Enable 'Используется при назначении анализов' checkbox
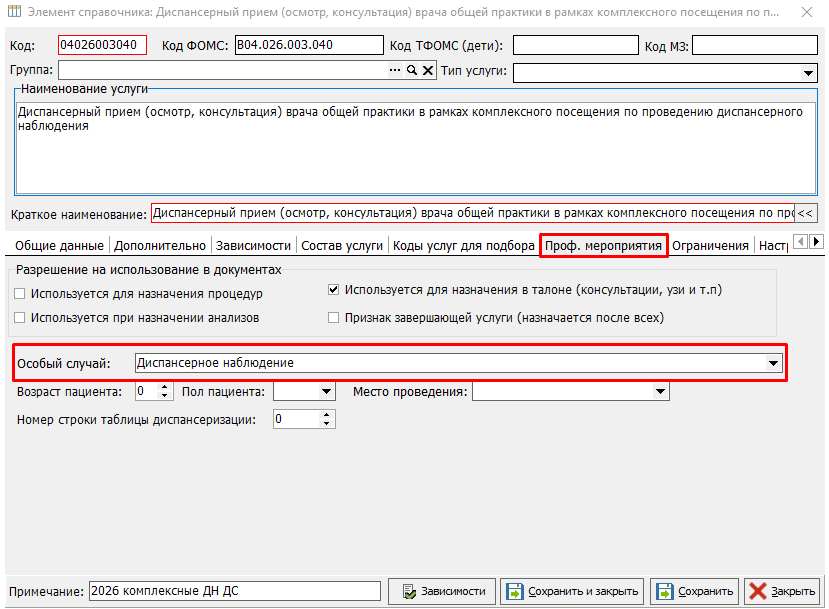 click(20, 318)
